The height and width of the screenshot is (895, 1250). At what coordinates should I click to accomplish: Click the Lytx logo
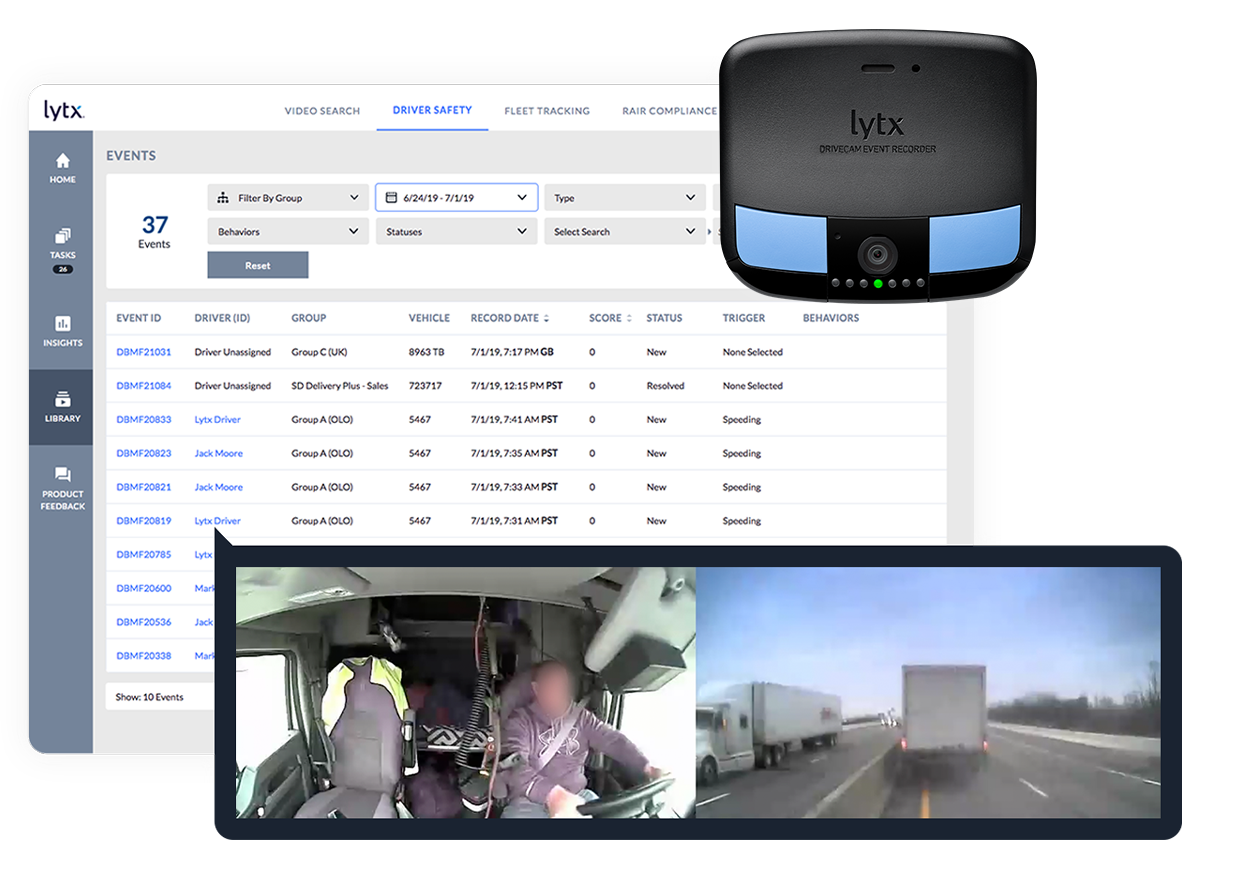64,110
